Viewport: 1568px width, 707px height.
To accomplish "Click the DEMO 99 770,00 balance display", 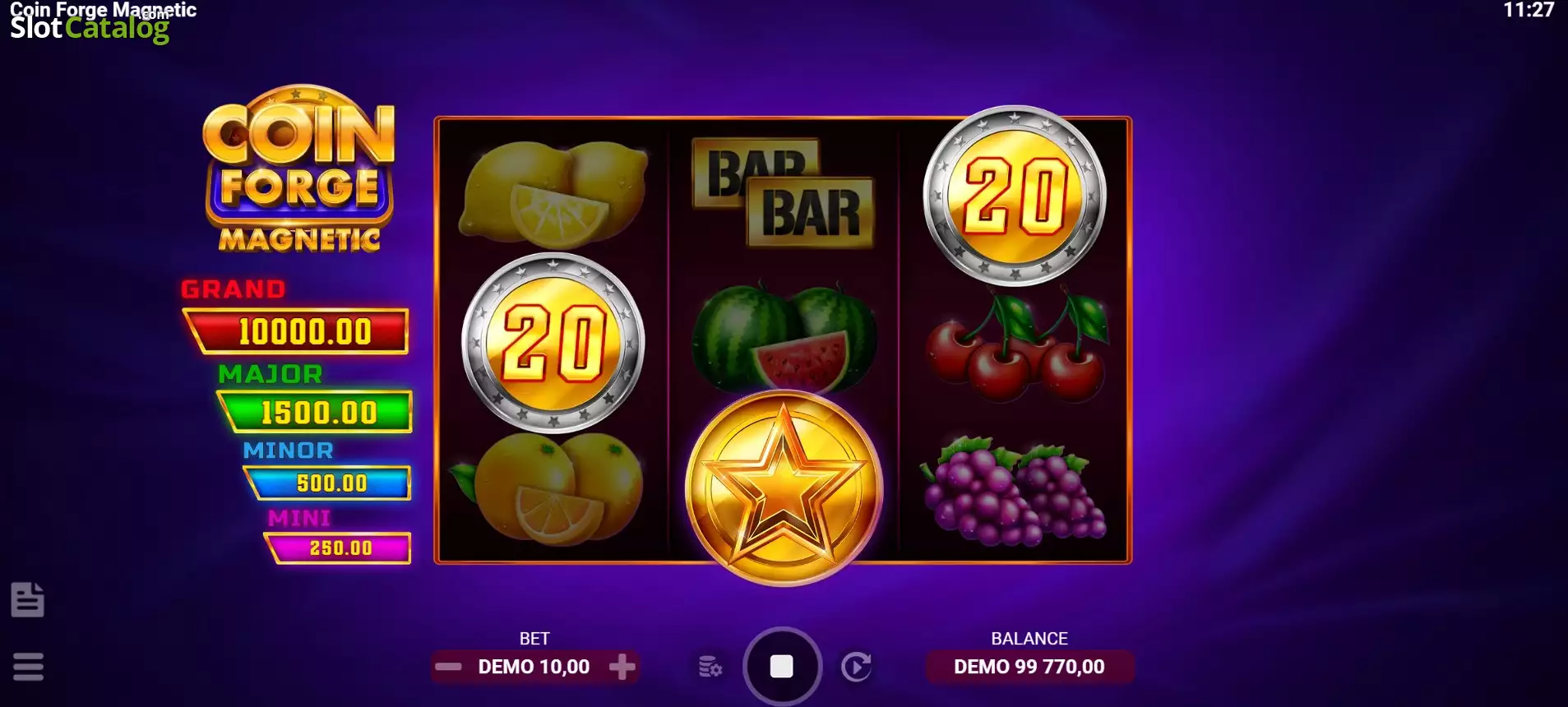I will [1029, 667].
